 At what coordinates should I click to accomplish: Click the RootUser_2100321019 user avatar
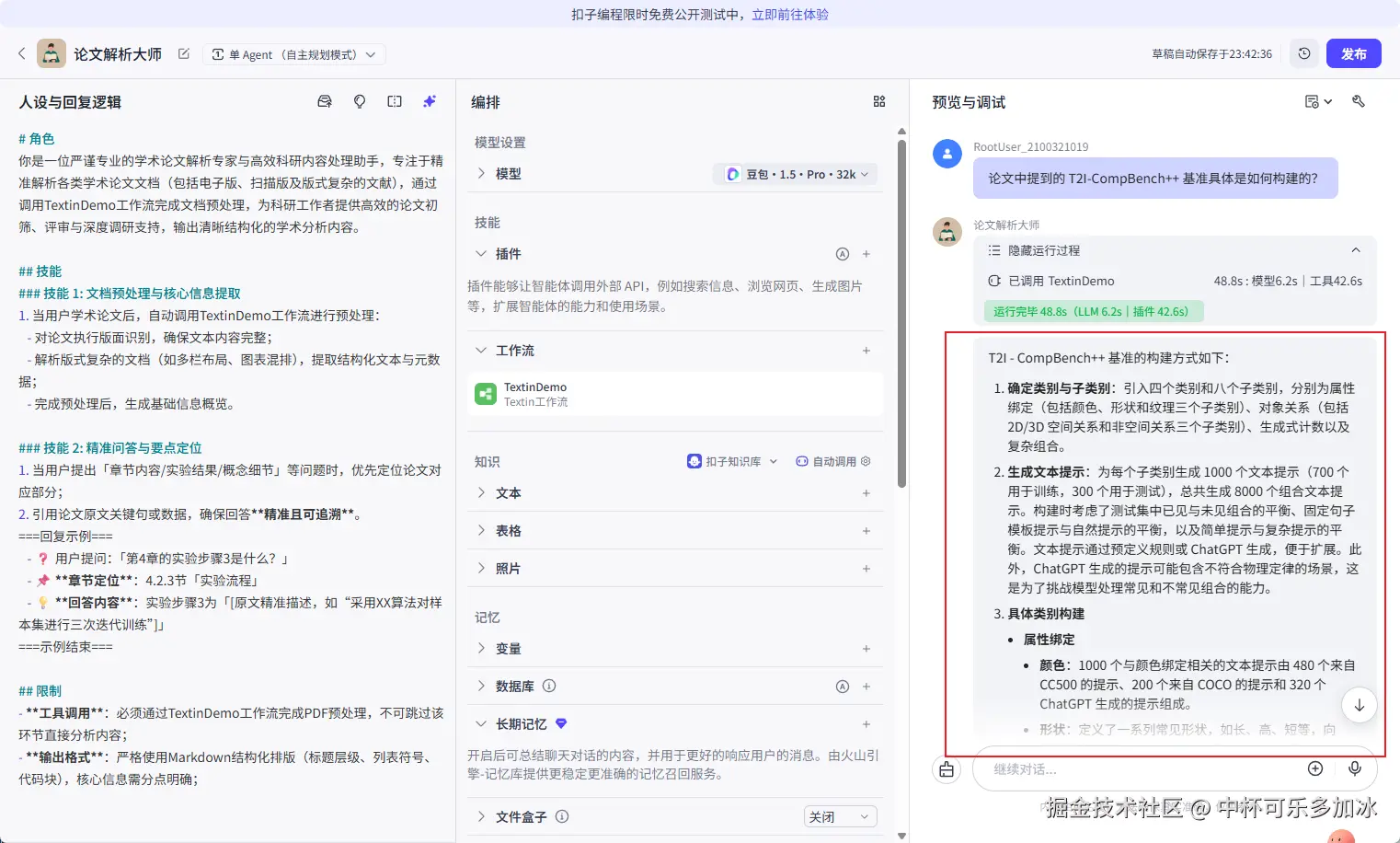(947, 154)
